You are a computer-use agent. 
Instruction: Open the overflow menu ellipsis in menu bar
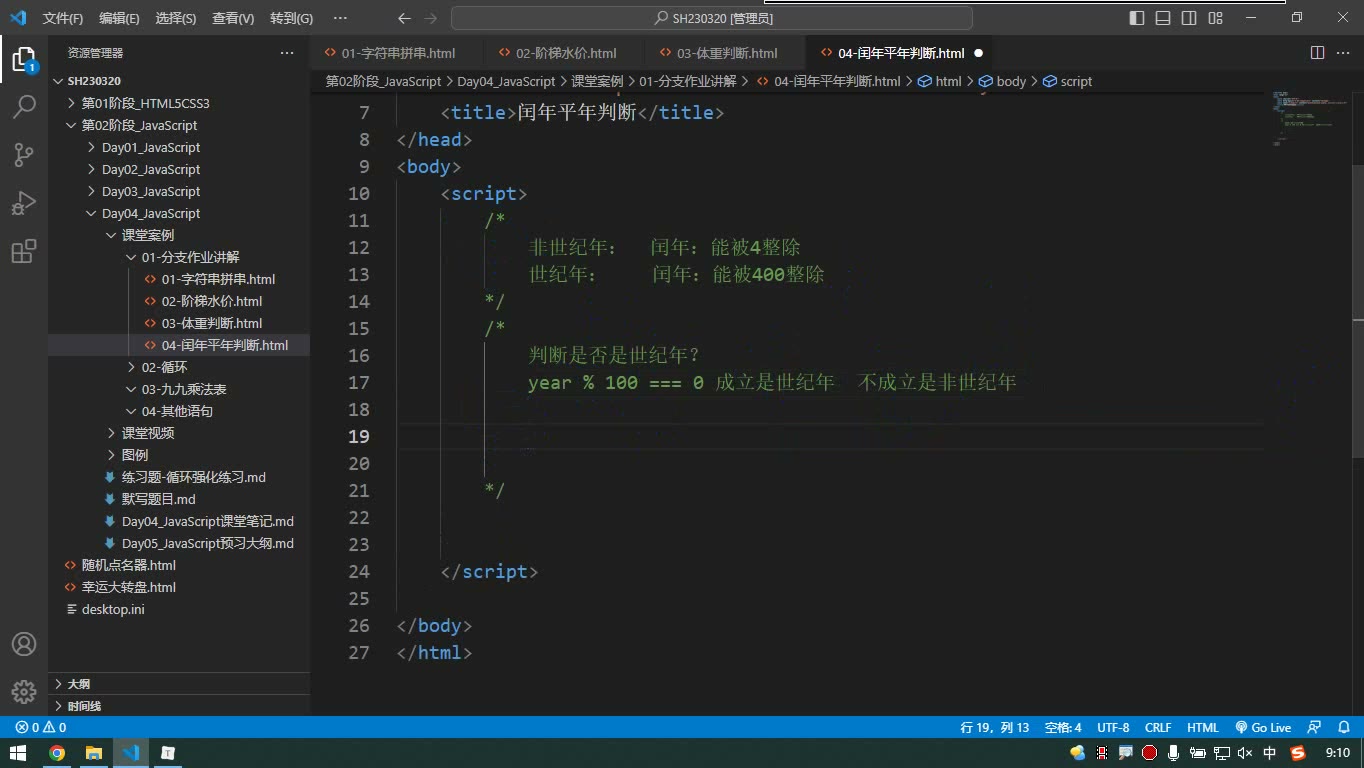[x=340, y=18]
